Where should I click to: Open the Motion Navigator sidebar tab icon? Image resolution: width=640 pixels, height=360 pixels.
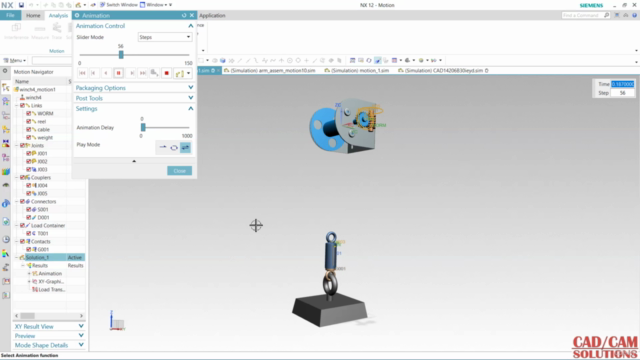click(6, 87)
